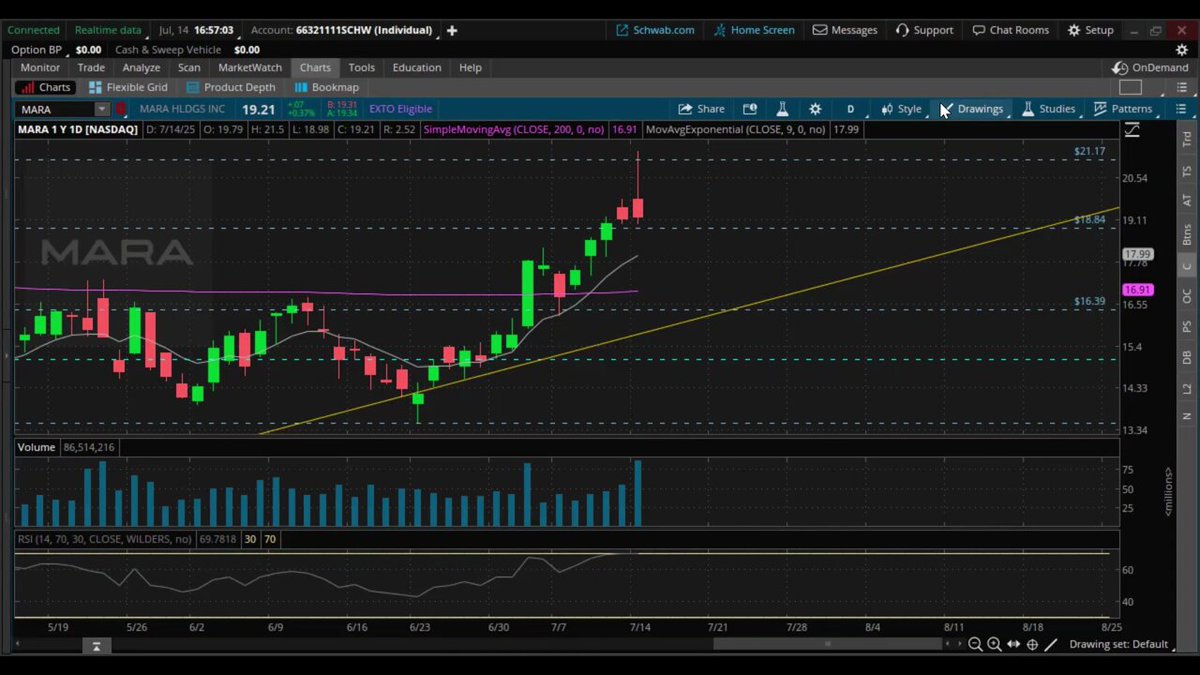Viewport: 1200px width, 675px height.
Task: Go to Home Screen link
Action: (754, 30)
